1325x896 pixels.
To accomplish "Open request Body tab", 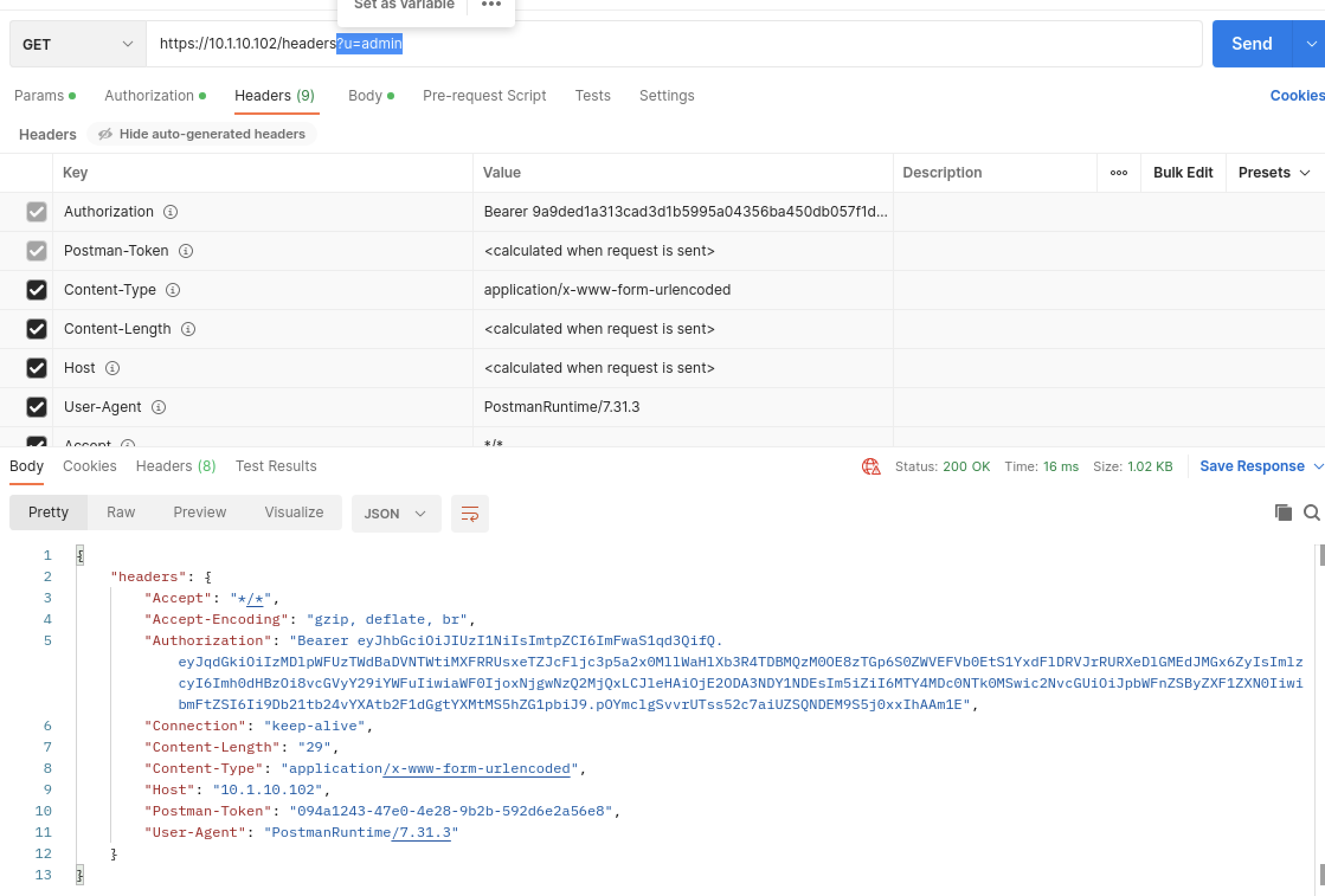I will (x=371, y=96).
